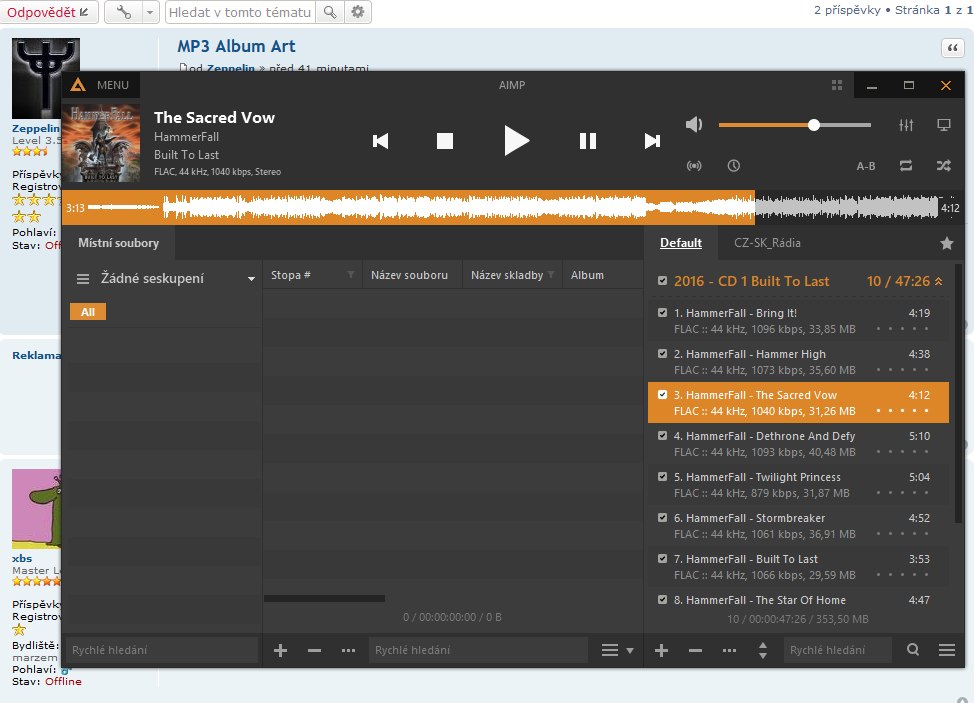The height and width of the screenshot is (703, 974).
Task: Uncheck track 1 Bring It!
Action: (x=662, y=313)
